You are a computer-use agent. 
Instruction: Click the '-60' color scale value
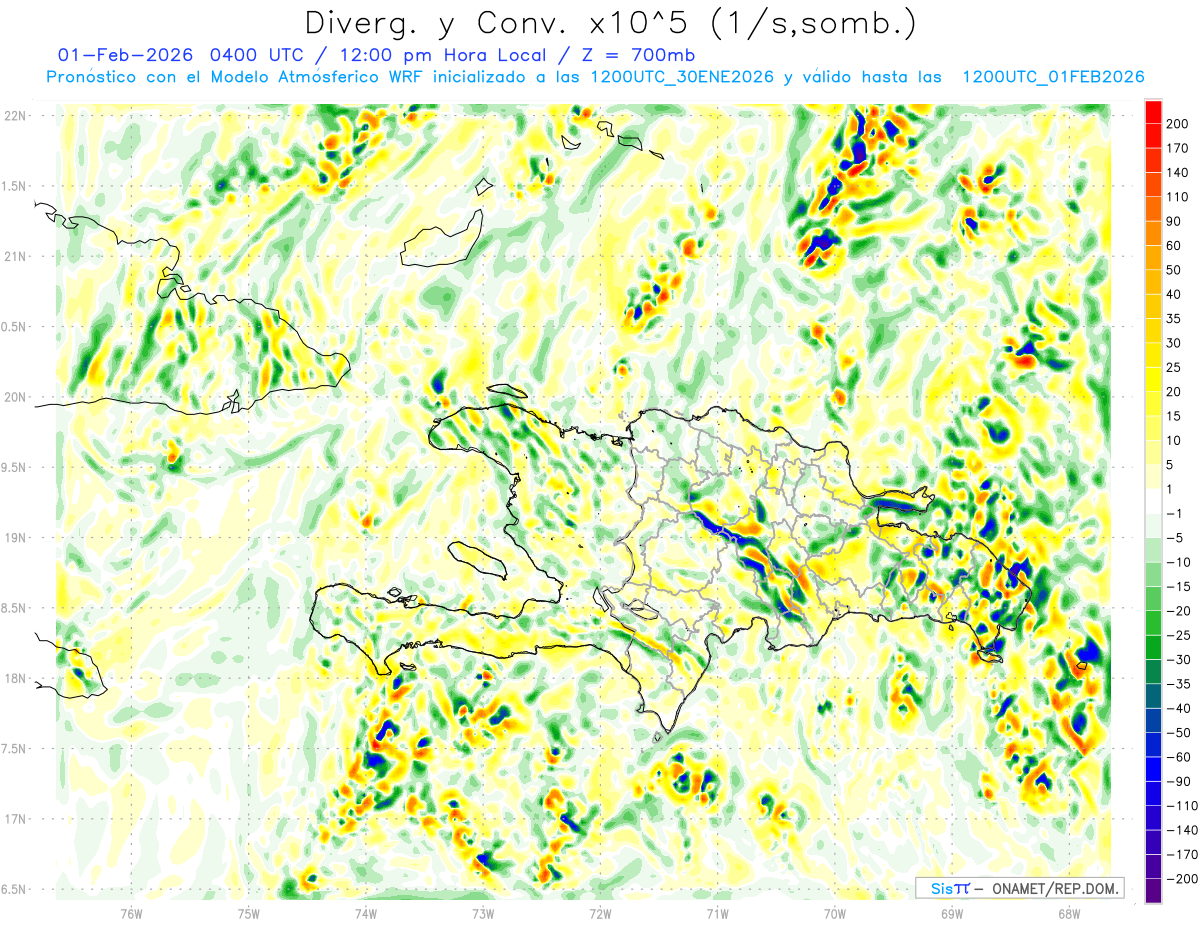[1177, 757]
